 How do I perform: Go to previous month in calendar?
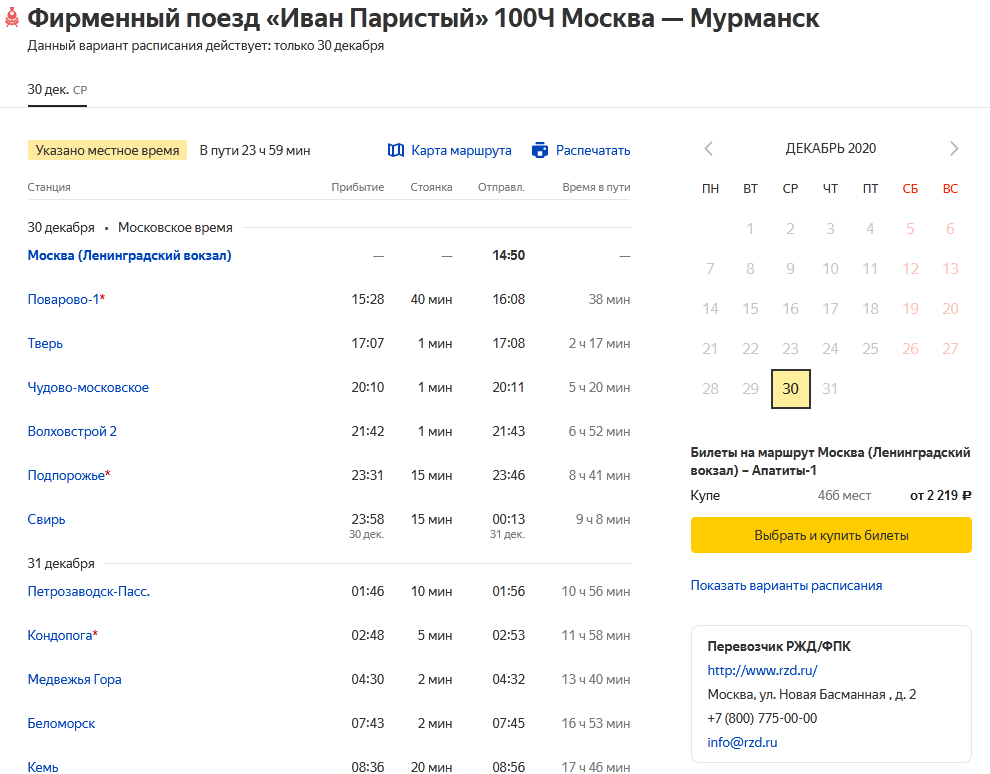(709, 149)
